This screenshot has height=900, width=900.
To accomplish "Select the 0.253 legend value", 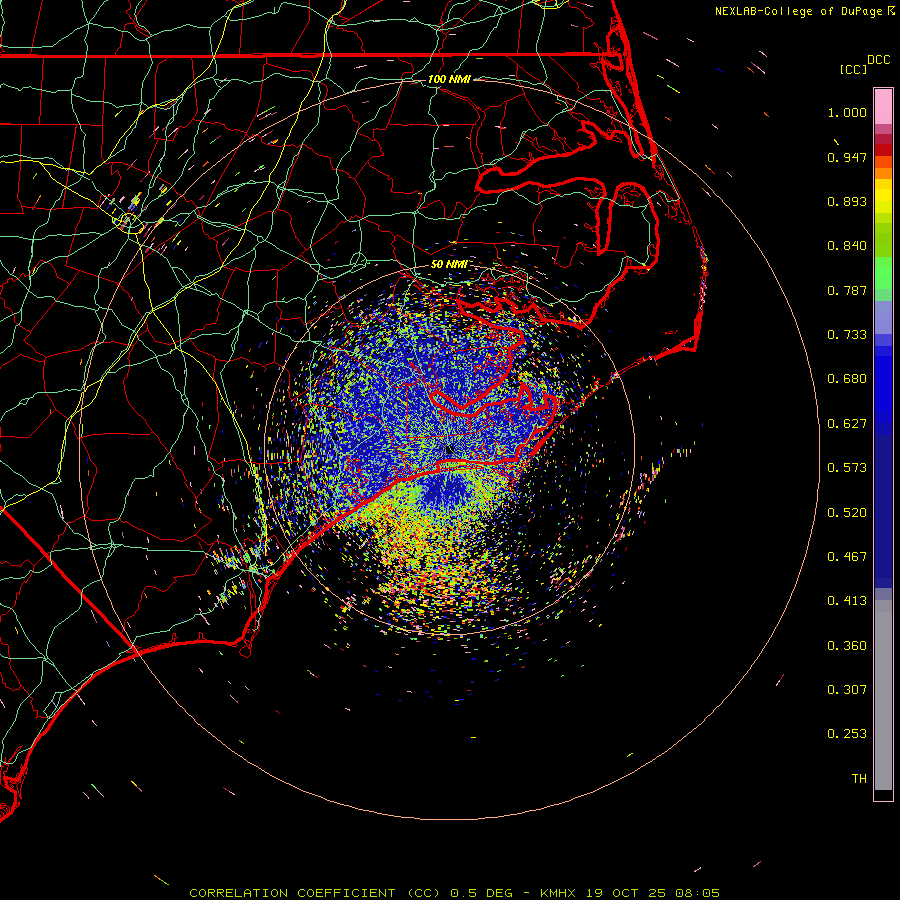I will click(x=847, y=734).
